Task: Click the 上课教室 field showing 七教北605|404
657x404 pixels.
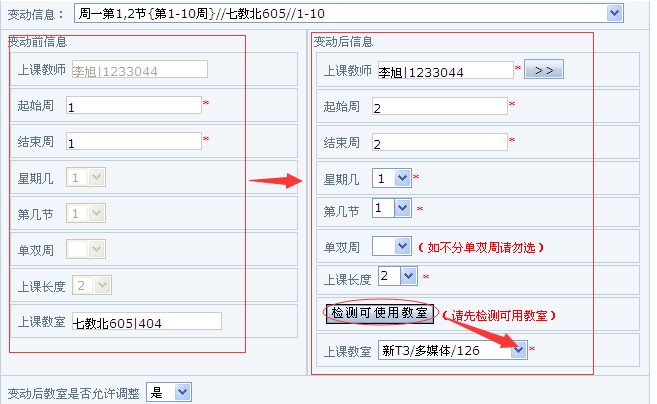Action: click(147, 321)
